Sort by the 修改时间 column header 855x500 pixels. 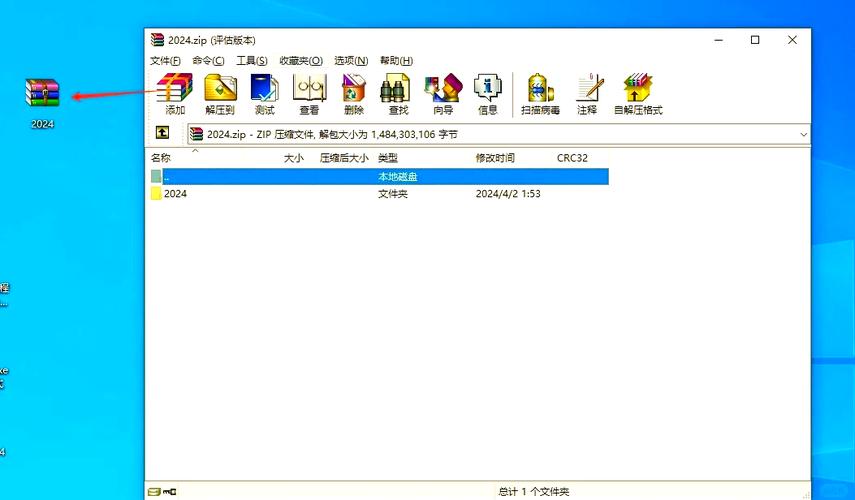click(495, 158)
